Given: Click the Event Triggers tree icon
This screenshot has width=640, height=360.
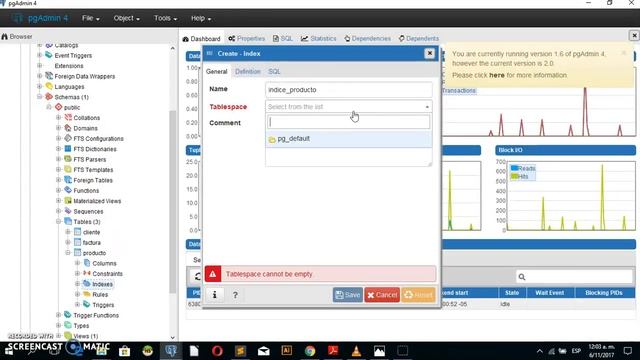Looking at the screenshot, I should click(x=49, y=55).
